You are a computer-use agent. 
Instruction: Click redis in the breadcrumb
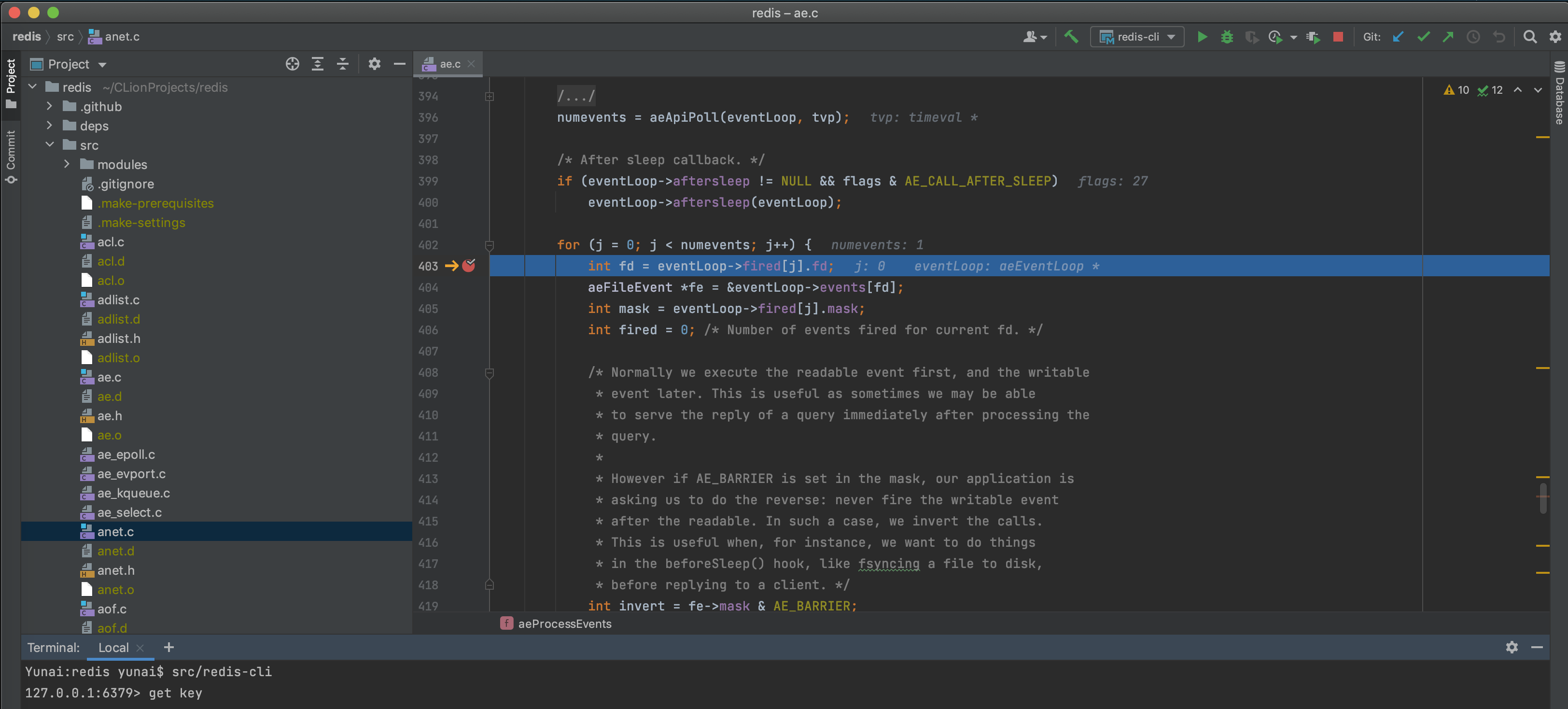[x=27, y=37]
